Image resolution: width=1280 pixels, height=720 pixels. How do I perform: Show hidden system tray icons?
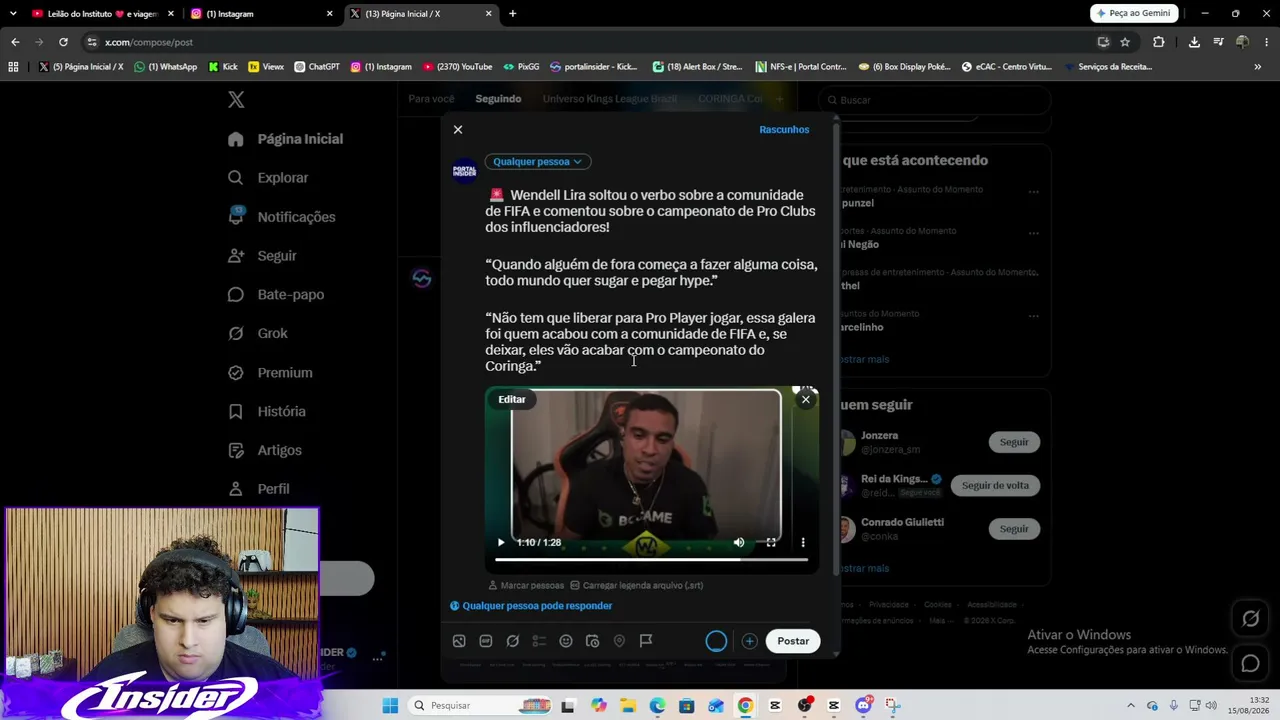tap(1131, 706)
